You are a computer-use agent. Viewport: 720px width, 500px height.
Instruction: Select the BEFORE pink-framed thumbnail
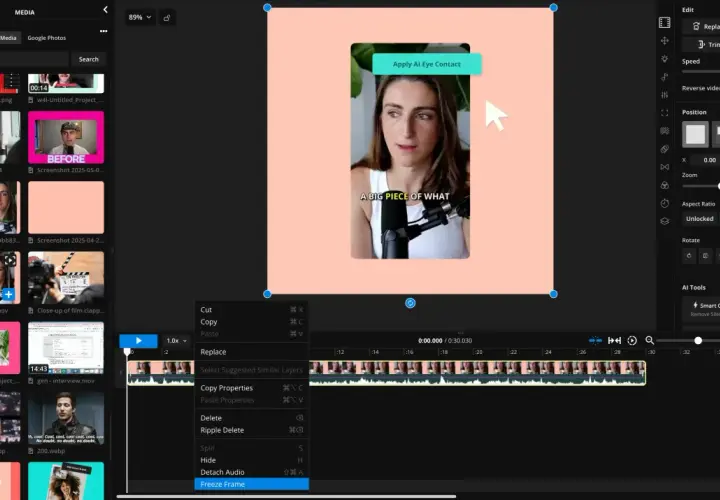coord(66,137)
